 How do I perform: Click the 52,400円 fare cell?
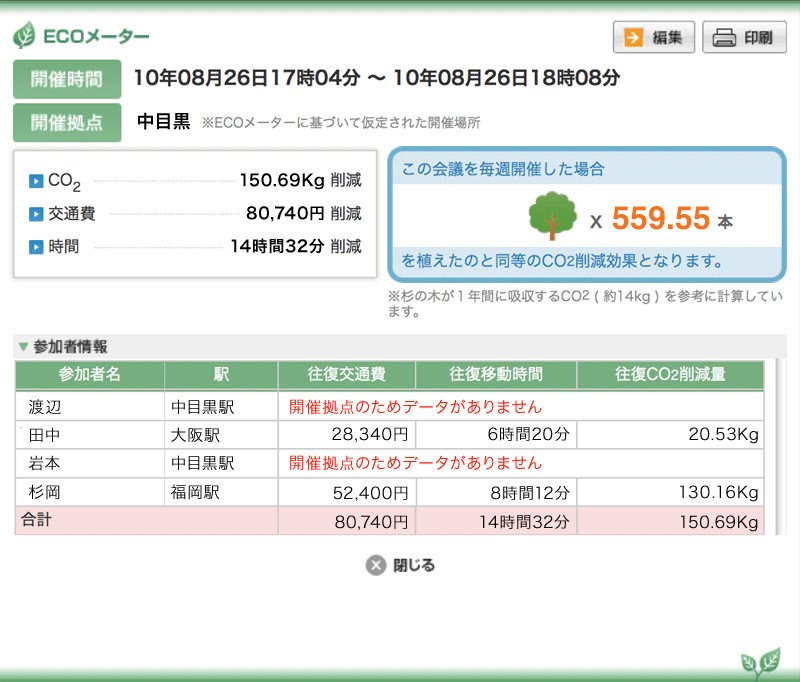coord(347,492)
